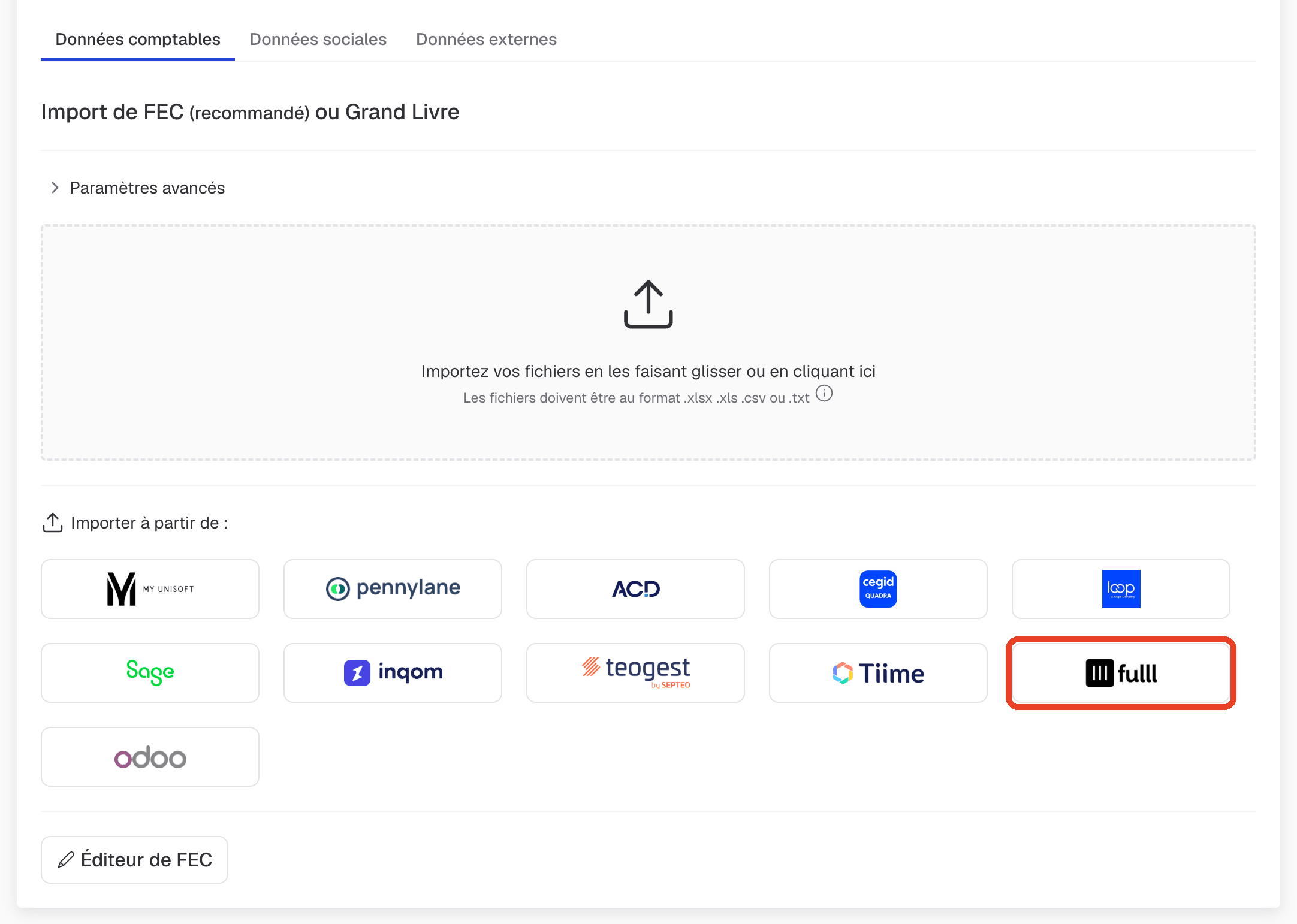Switch to the Données comptables tab
Screen dimensions: 1297x924
point(138,40)
